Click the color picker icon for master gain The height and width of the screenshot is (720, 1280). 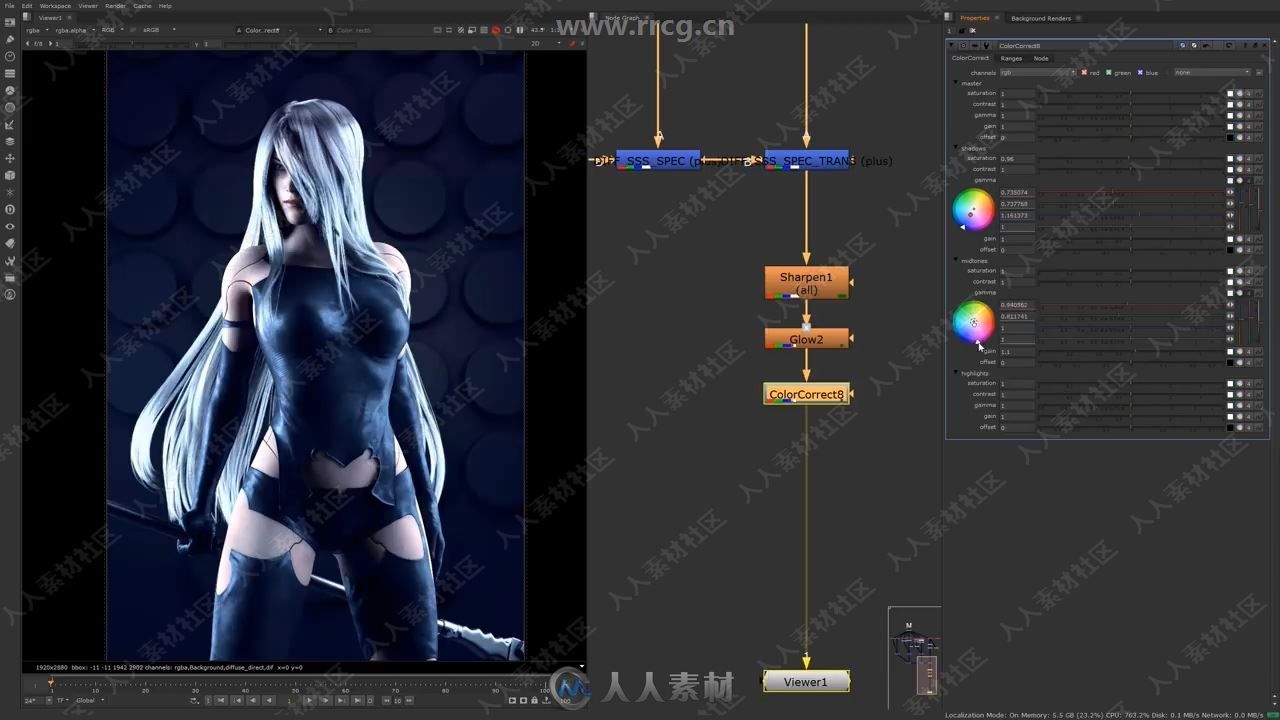1240,126
